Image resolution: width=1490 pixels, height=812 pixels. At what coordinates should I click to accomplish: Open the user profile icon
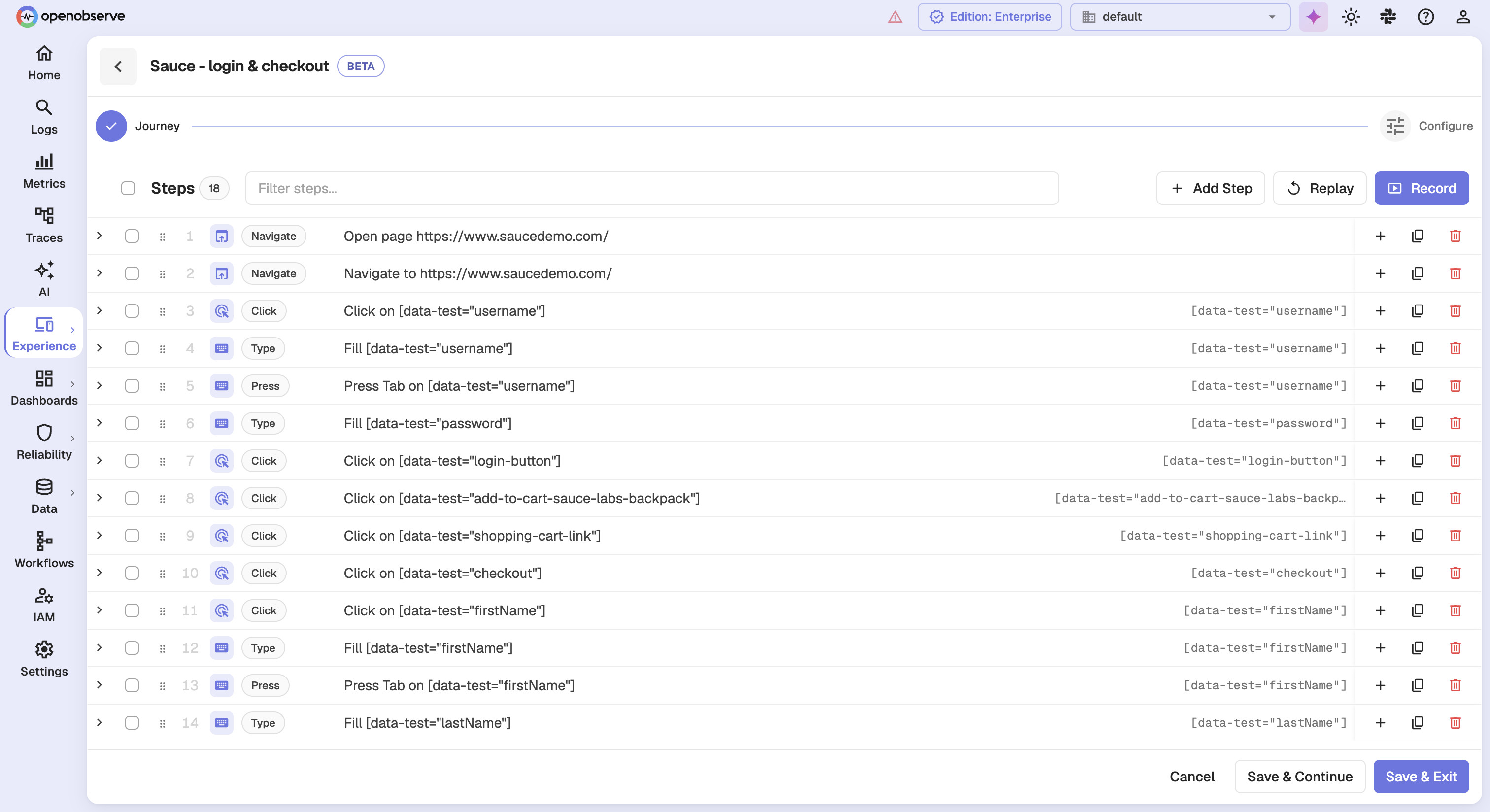click(x=1463, y=17)
